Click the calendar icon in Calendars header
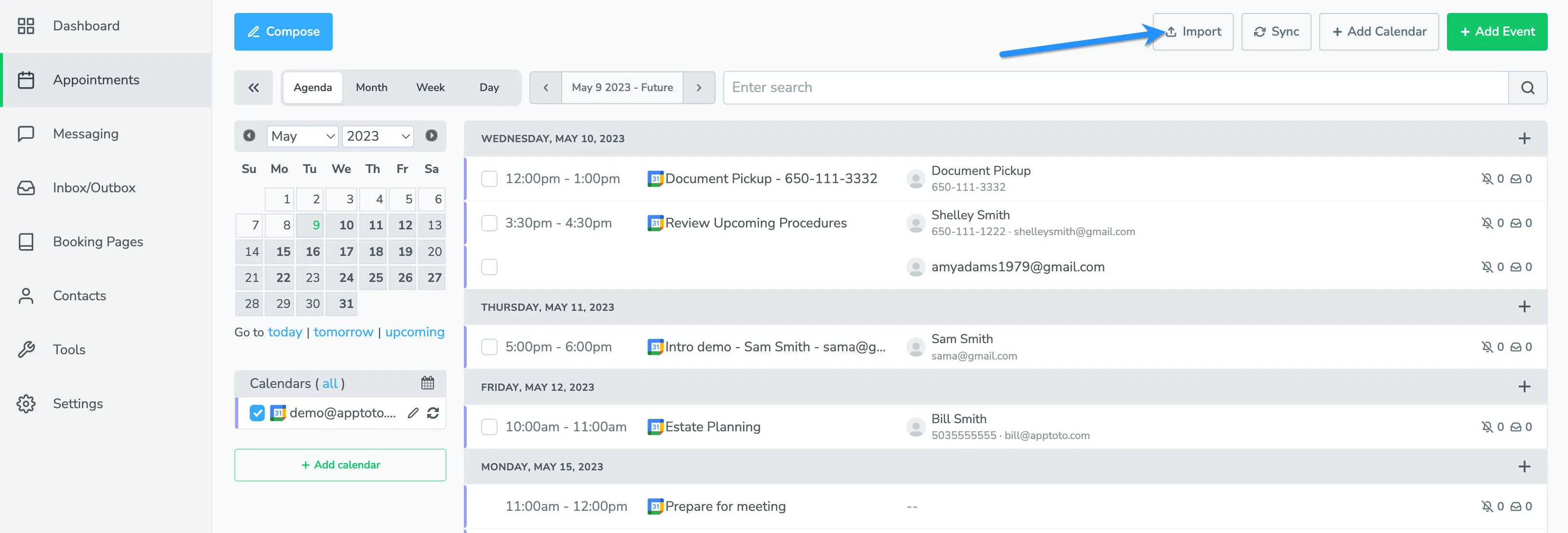1568x533 pixels. point(428,383)
